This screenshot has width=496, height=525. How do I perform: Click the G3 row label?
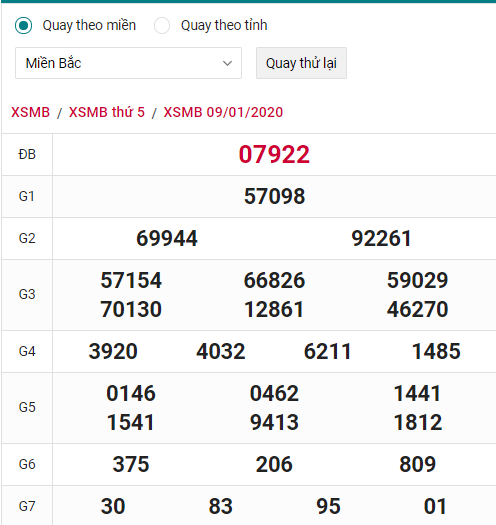click(x=27, y=295)
